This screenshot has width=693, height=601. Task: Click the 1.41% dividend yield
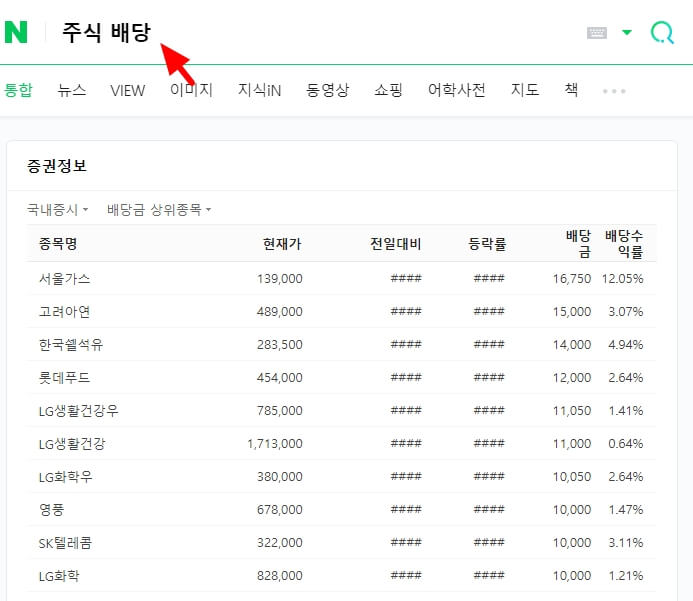(625, 411)
